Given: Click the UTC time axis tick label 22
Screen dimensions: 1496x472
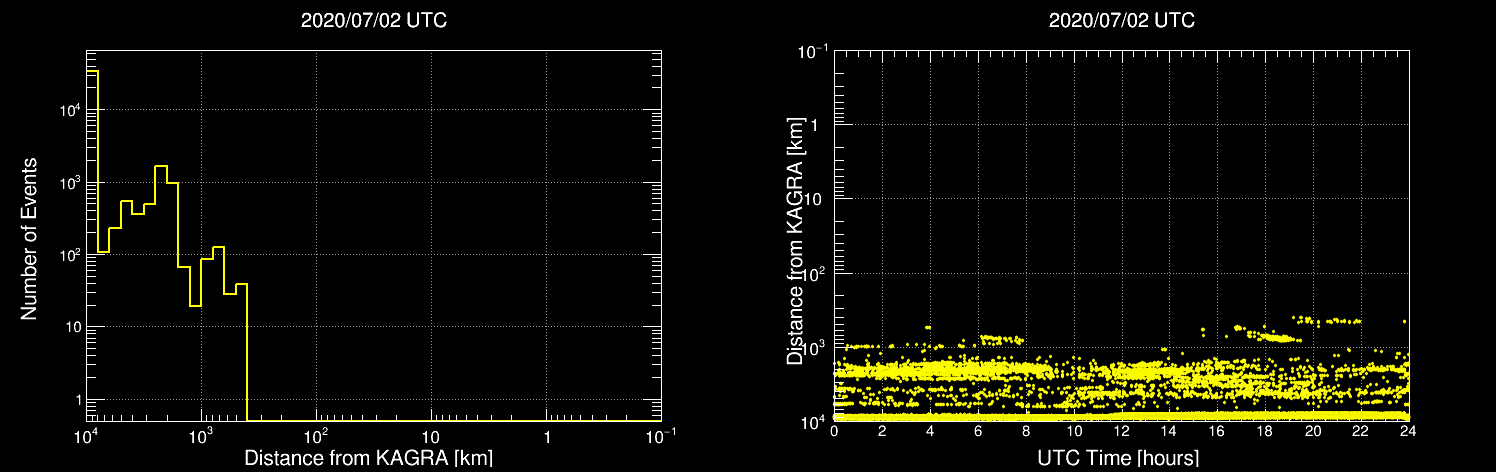Looking at the screenshot, I should [x=1360, y=431].
